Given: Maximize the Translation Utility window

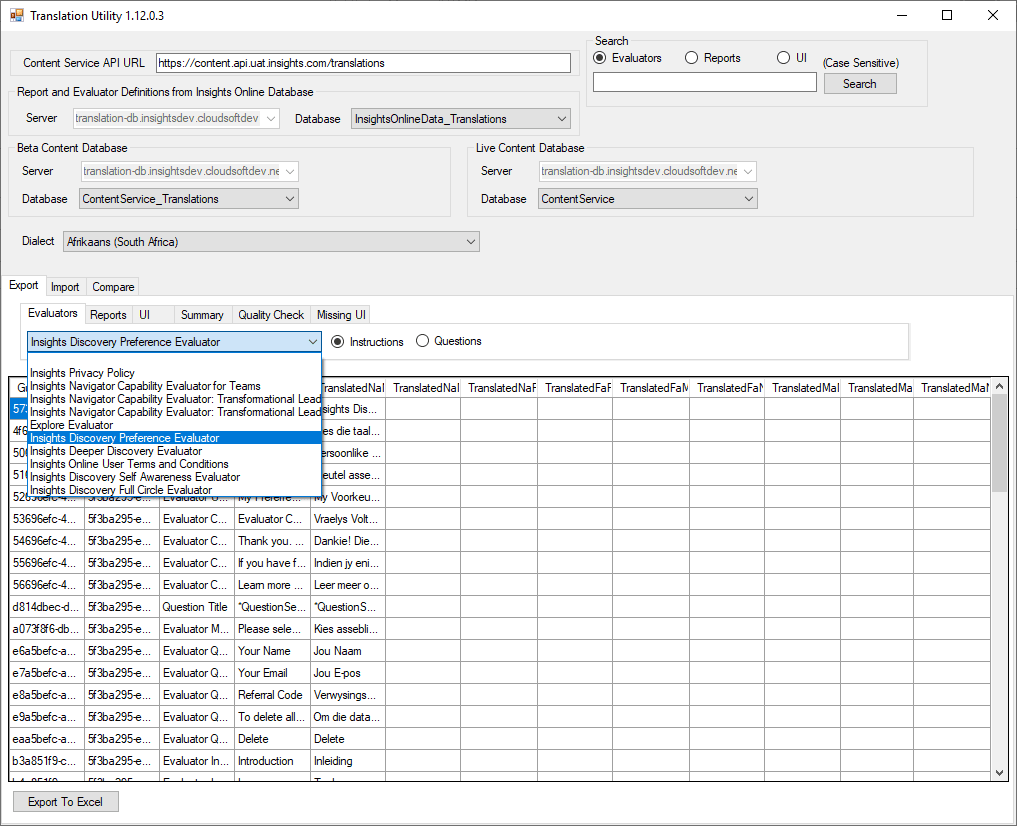Looking at the screenshot, I should click(947, 15).
